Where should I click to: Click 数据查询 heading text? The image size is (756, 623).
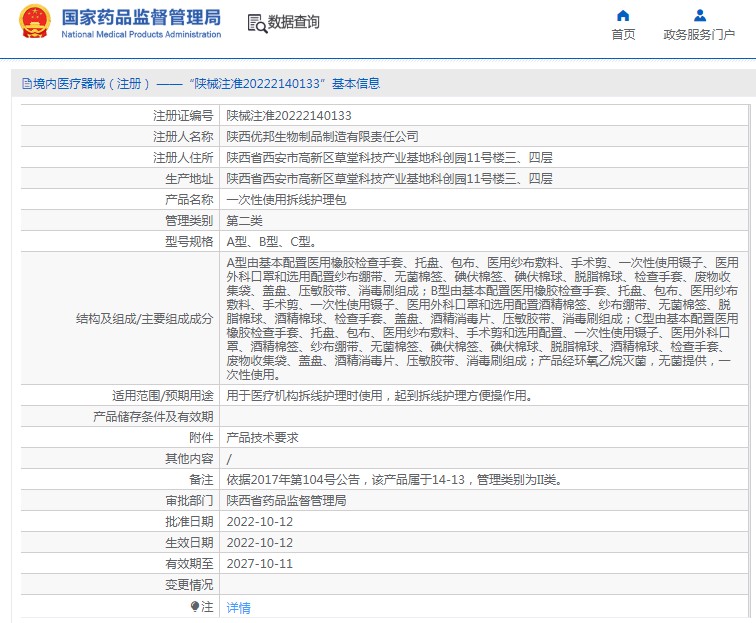point(294,22)
